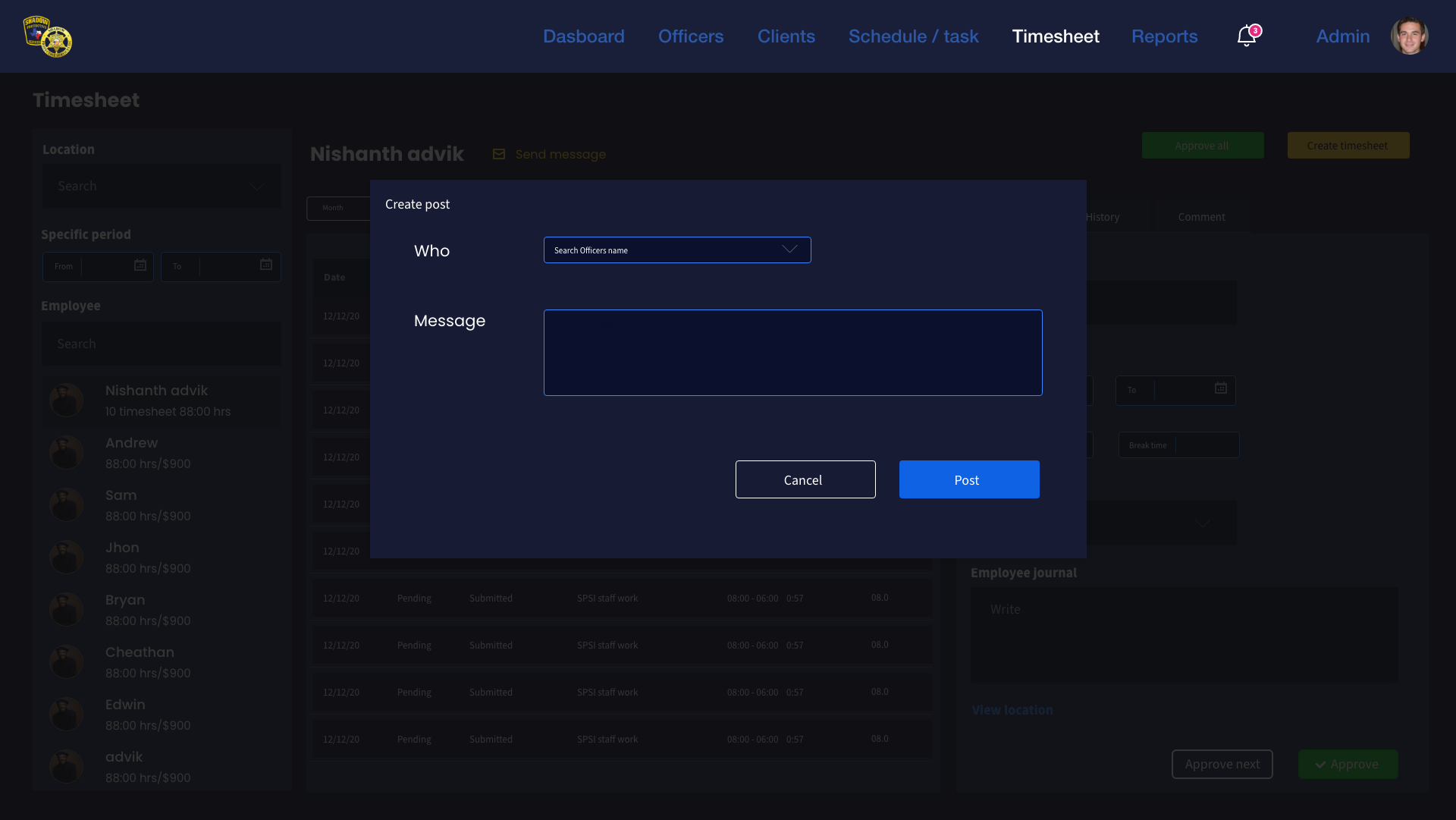Click the right panel To calendar icon
1456x820 pixels.
(x=1221, y=388)
